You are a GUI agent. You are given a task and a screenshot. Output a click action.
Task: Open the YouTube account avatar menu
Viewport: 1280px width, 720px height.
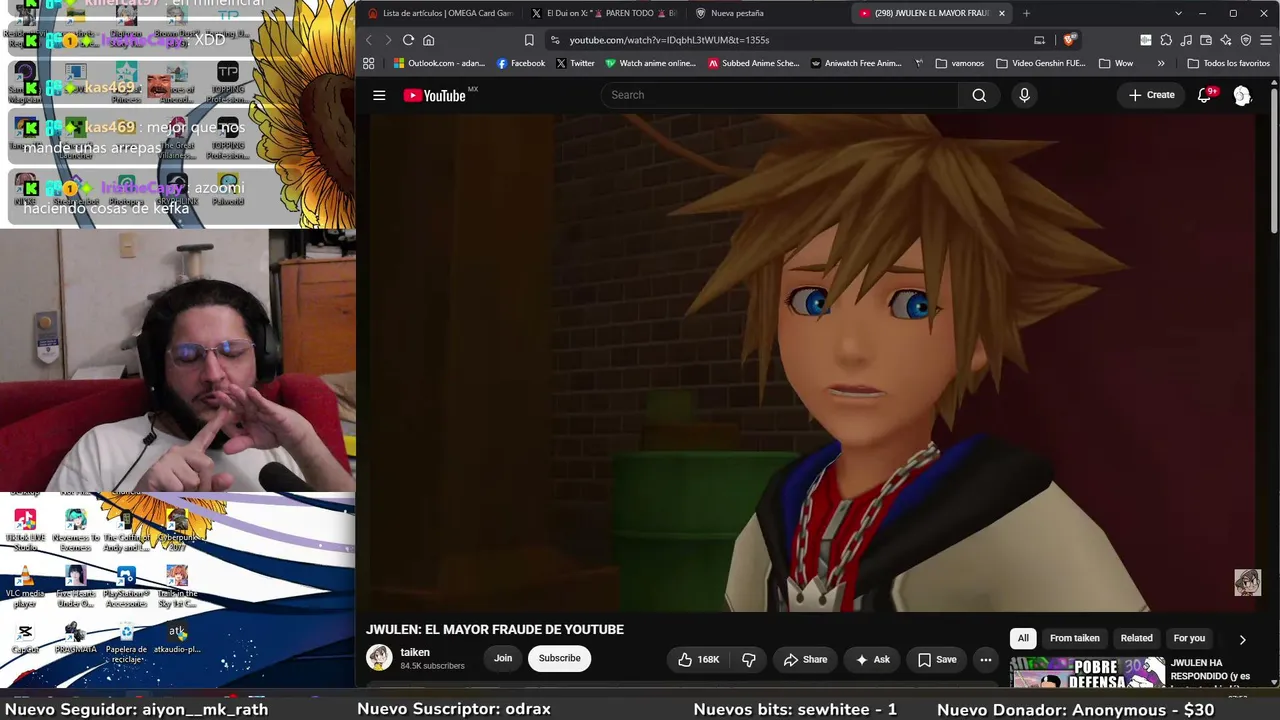pos(1242,95)
